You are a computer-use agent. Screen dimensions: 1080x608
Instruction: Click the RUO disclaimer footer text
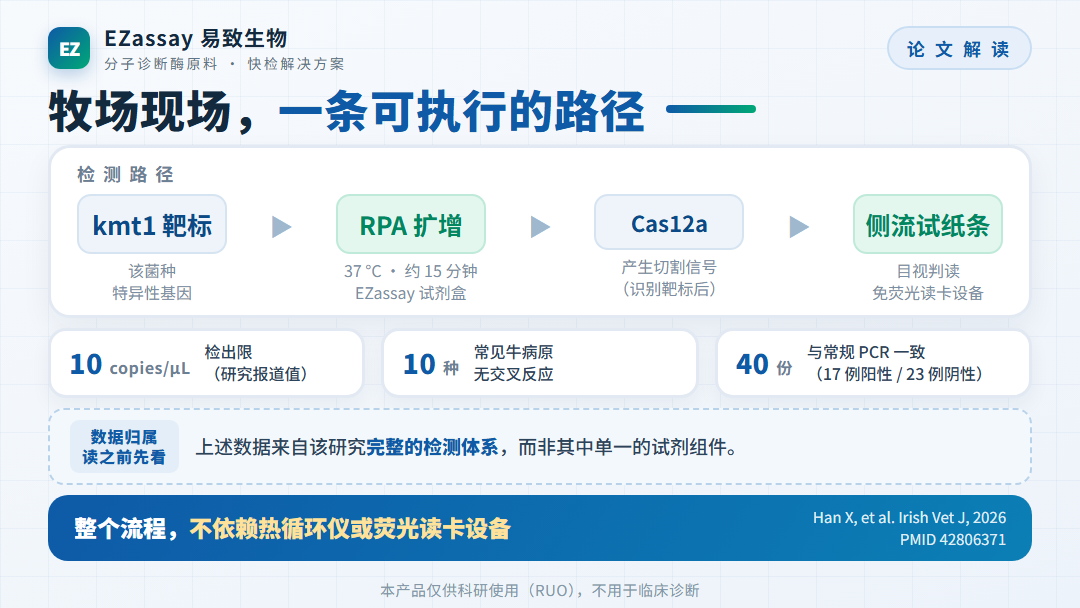[540, 590]
